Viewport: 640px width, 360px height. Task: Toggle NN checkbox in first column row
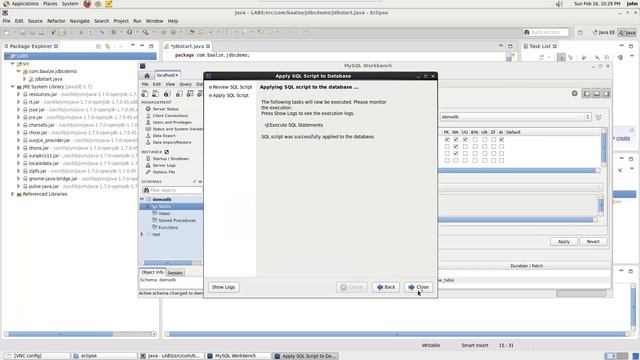click(x=456, y=140)
